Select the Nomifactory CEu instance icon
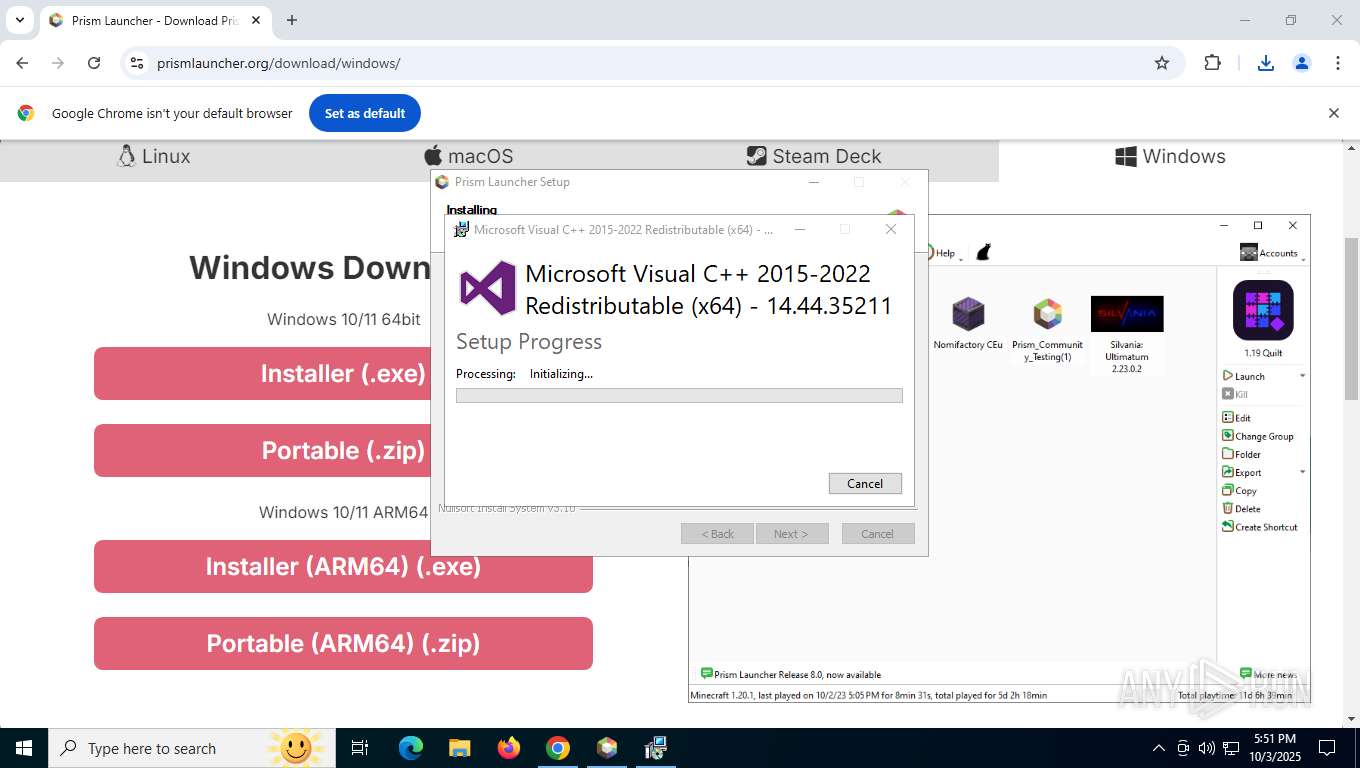 967,314
